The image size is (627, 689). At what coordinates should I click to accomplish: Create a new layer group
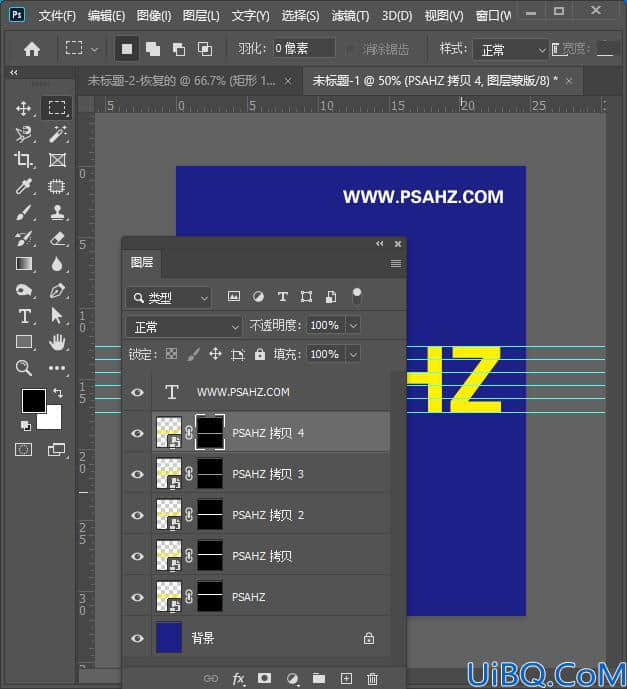pos(319,679)
